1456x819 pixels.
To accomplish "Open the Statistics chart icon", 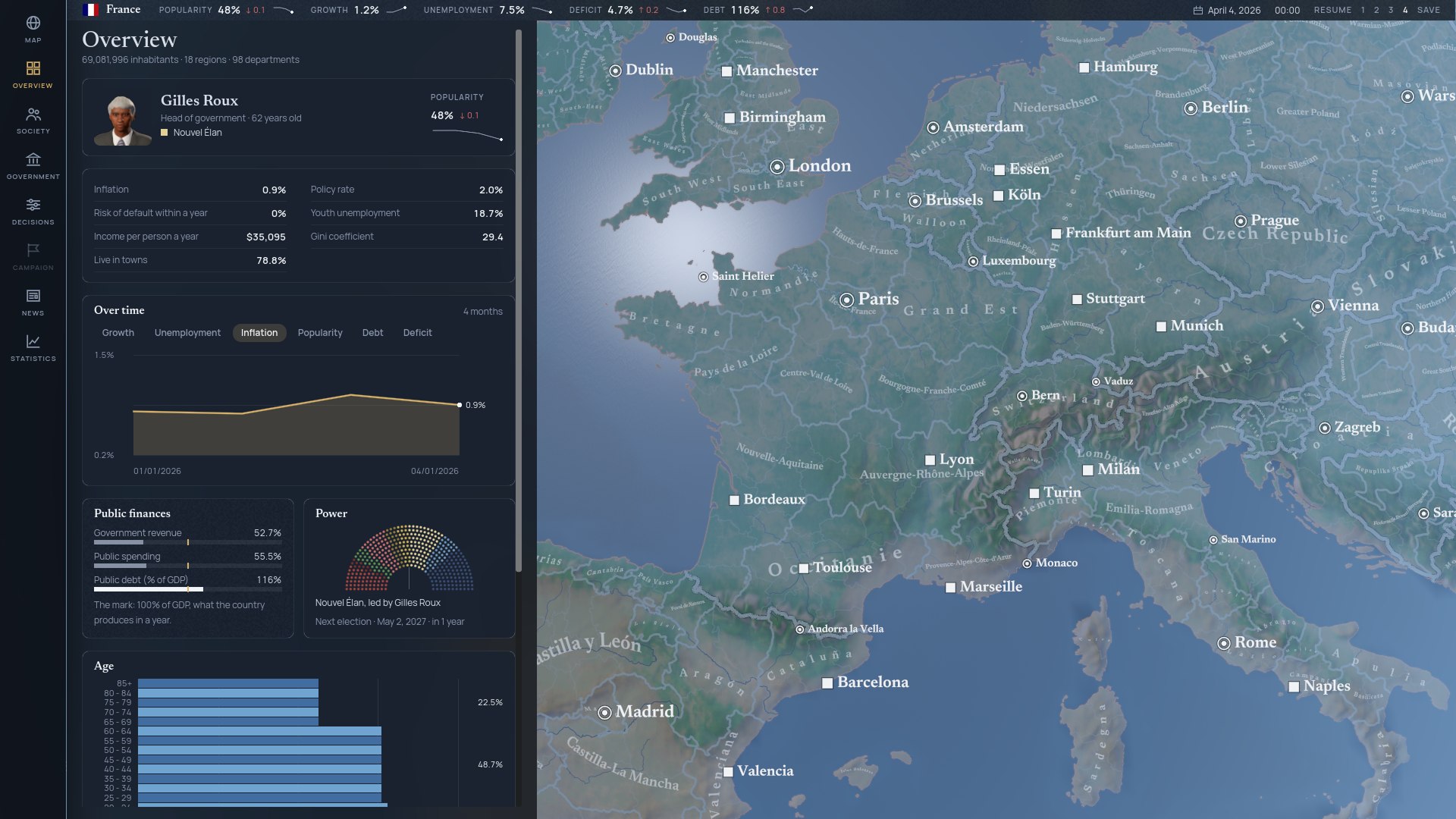I will (33, 341).
